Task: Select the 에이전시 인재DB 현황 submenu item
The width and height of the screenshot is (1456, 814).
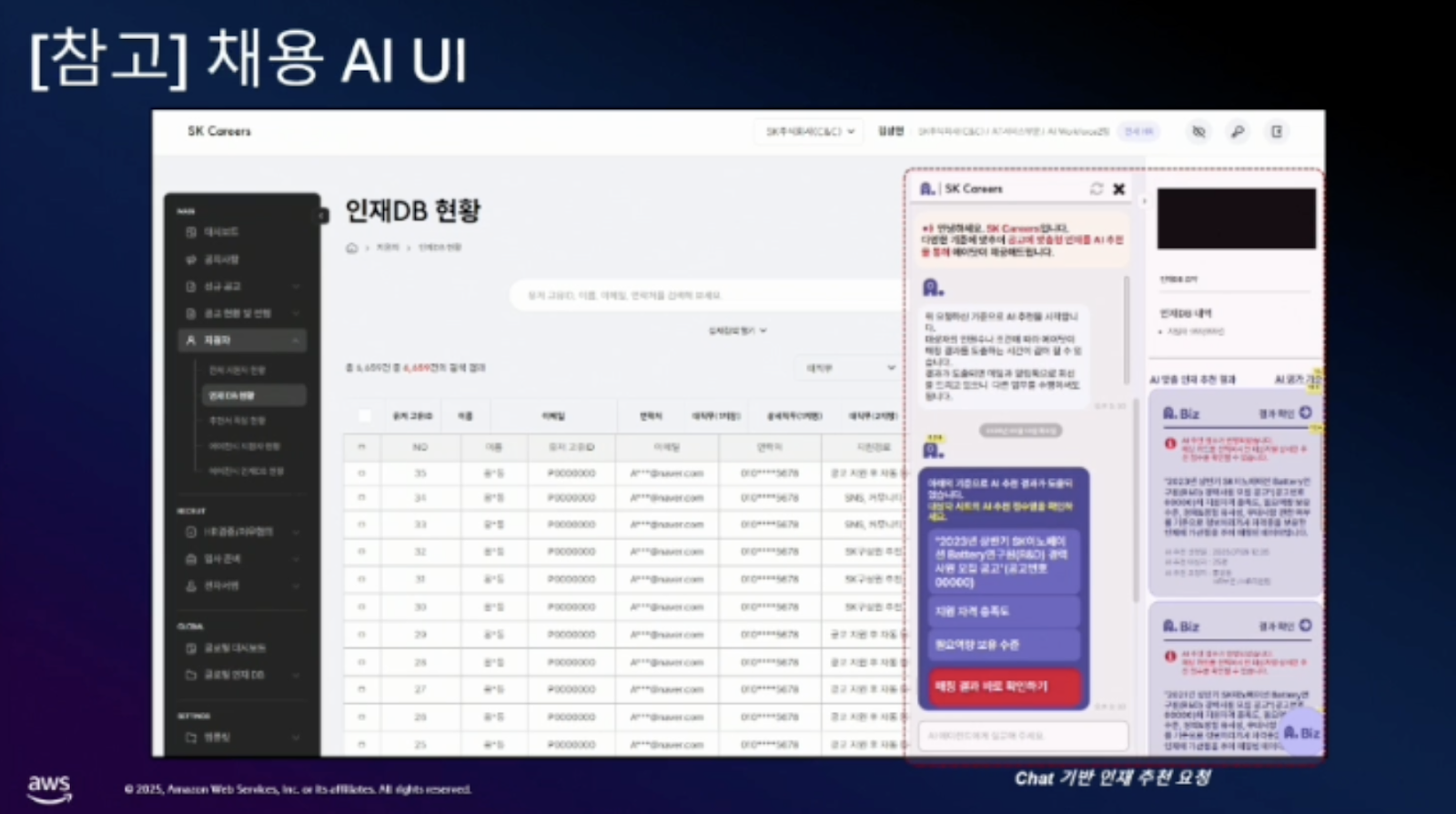Action: click(x=247, y=471)
